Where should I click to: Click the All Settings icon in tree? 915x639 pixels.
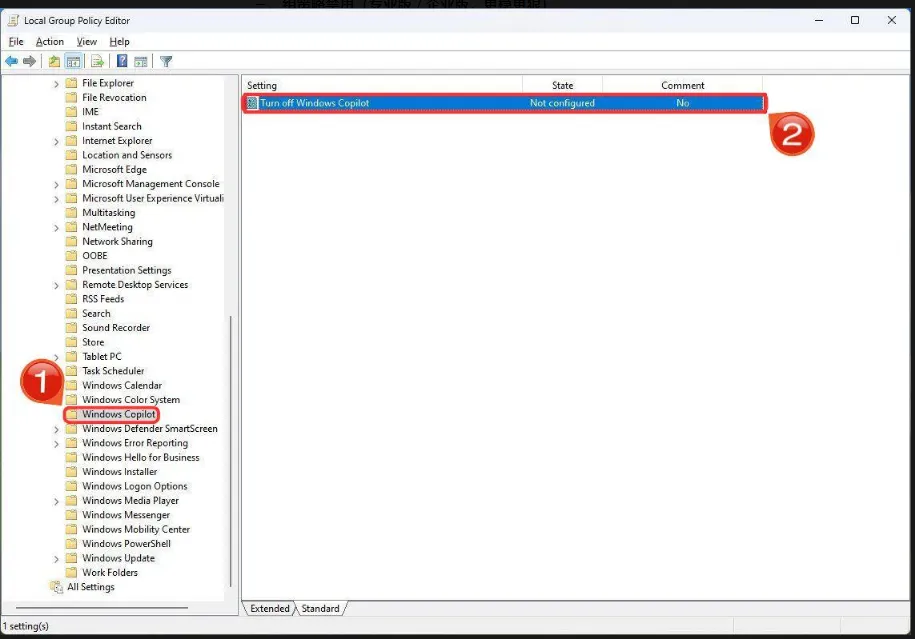coord(57,587)
